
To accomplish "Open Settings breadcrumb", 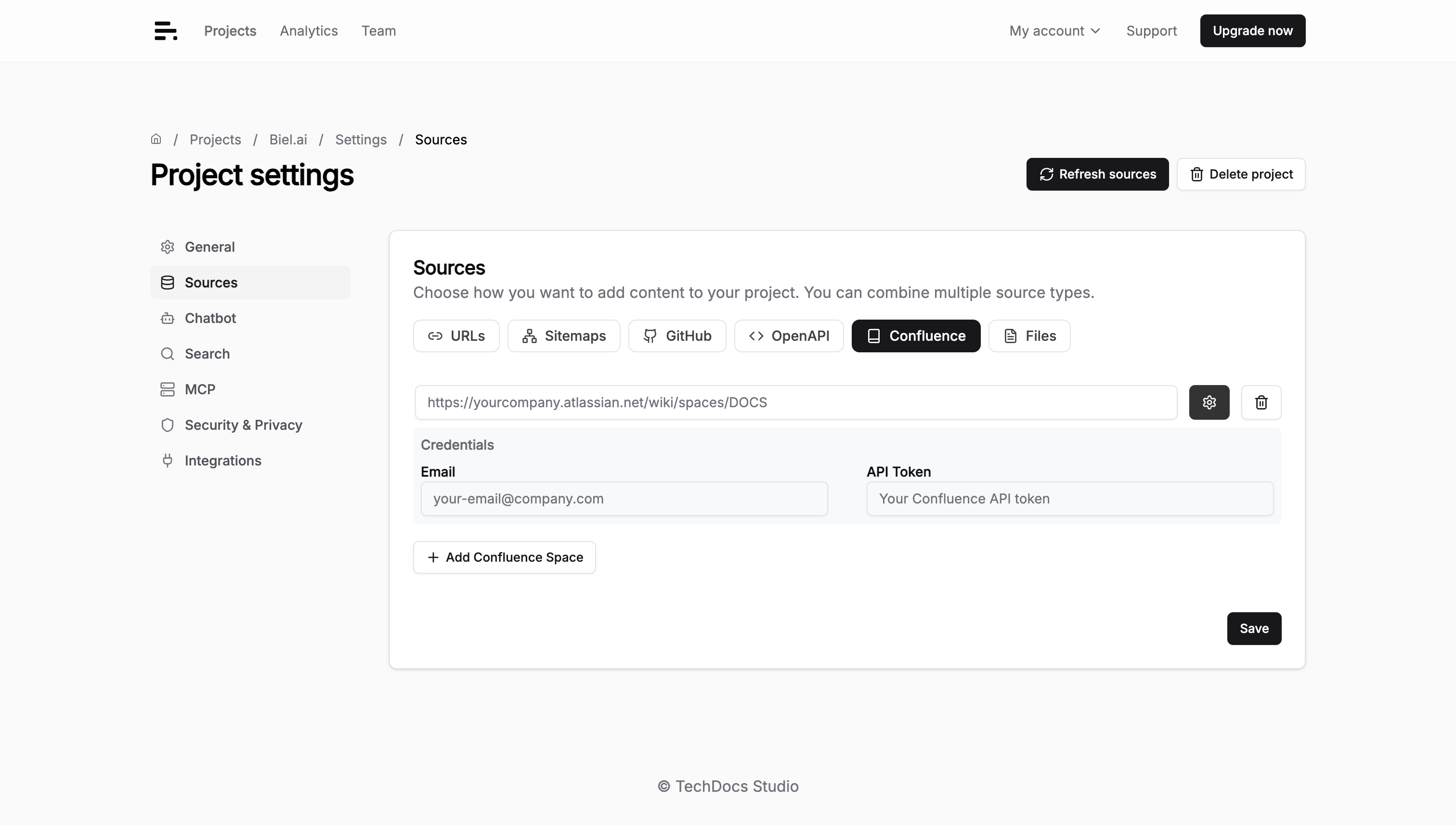I will click(361, 140).
